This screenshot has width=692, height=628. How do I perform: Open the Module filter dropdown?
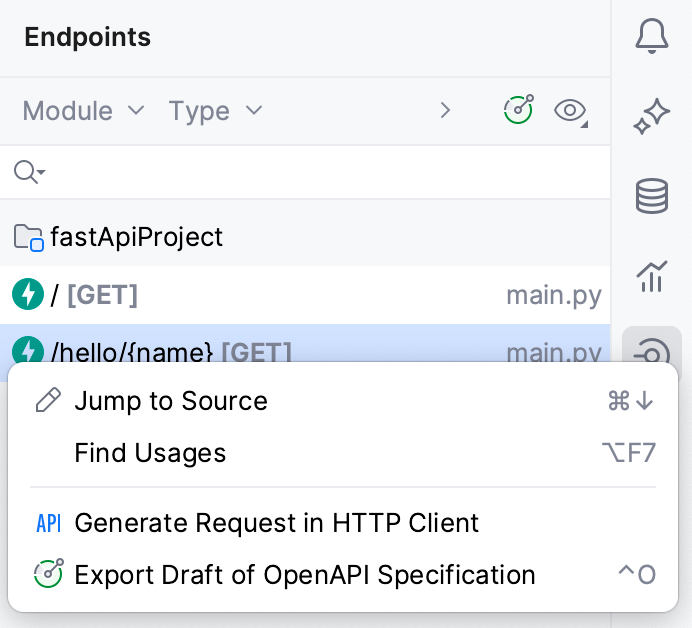84,111
